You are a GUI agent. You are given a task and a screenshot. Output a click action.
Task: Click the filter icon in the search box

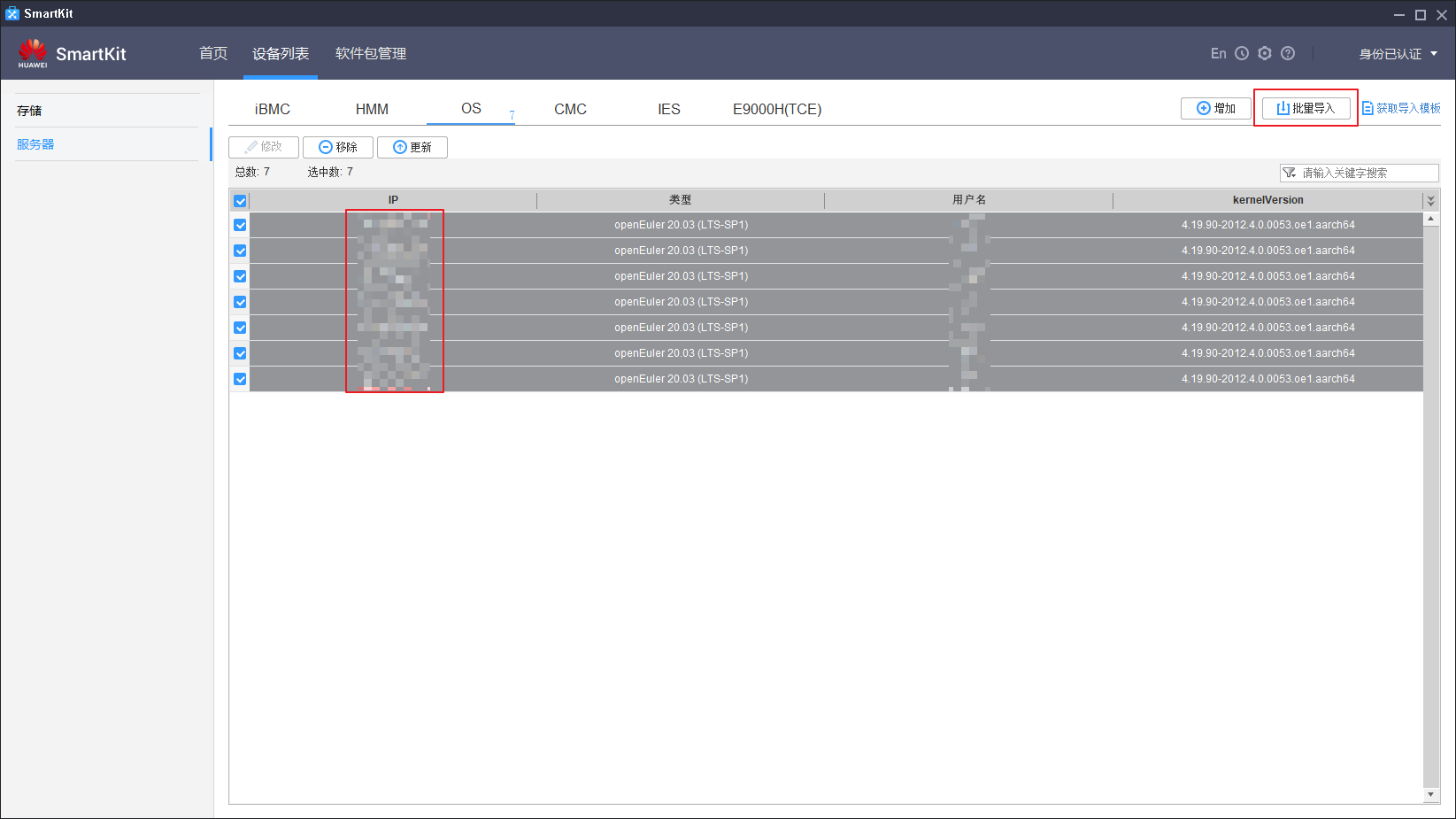pyautogui.click(x=1290, y=173)
